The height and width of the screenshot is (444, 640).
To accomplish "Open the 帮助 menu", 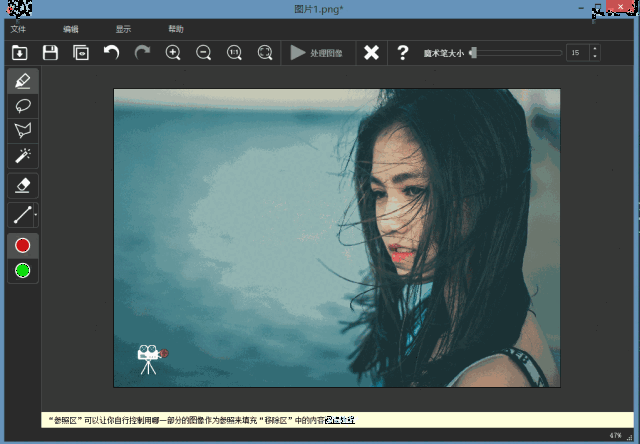I will point(176,29).
